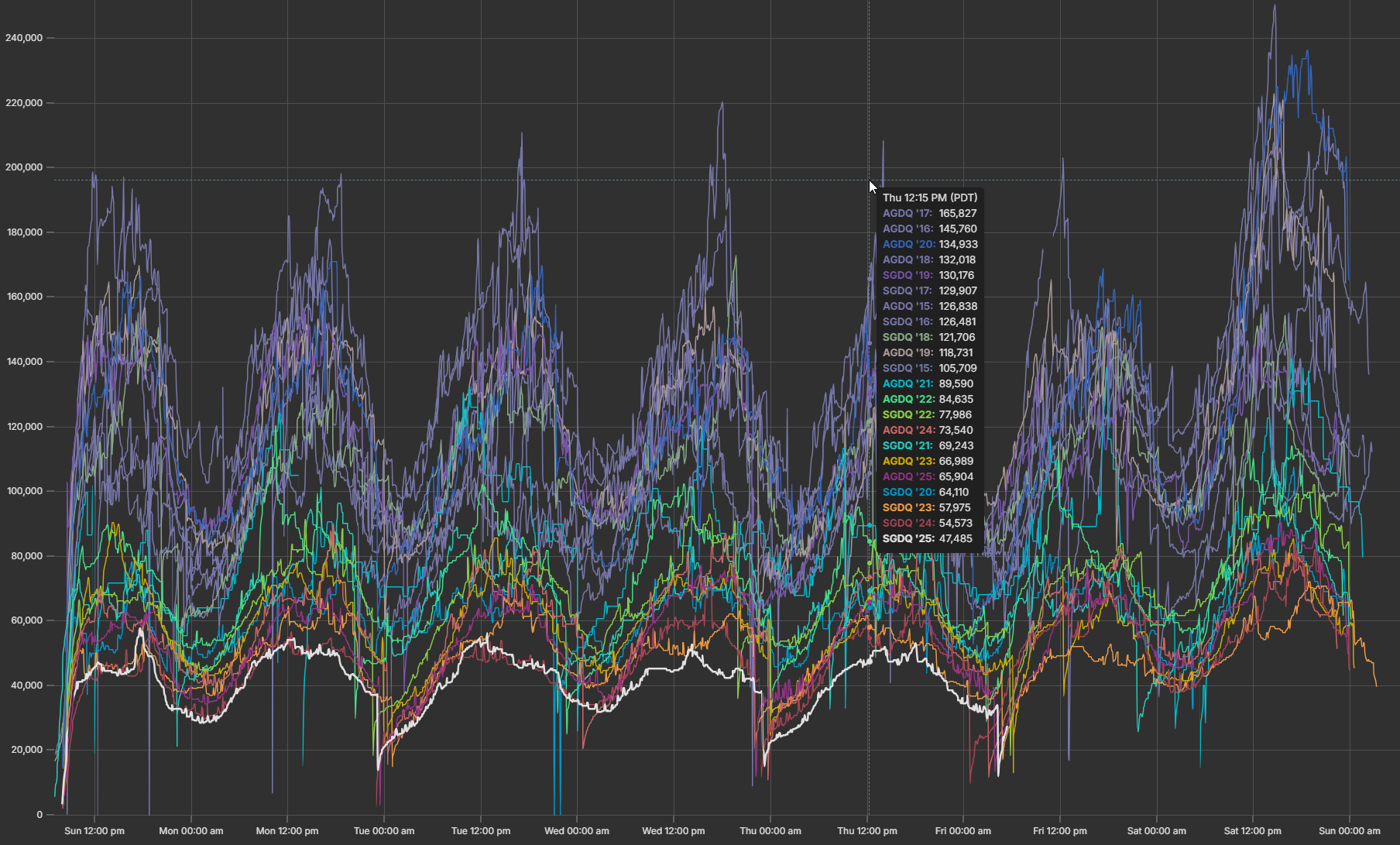The height and width of the screenshot is (845, 1400).
Task: Click the AGDQ '22 entry showing 84,635
Action: coord(928,399)
